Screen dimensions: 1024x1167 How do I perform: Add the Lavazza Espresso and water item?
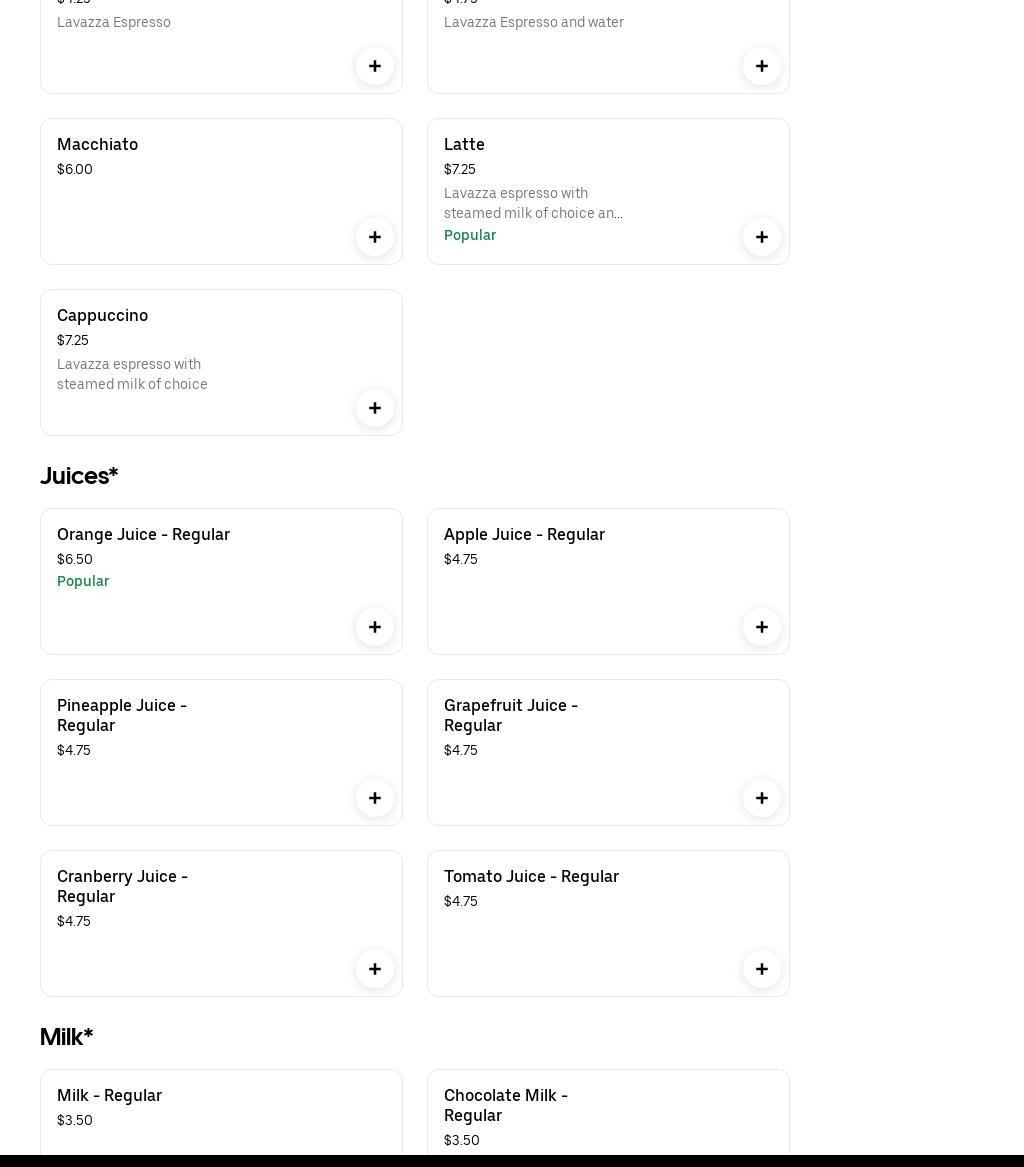762,66
